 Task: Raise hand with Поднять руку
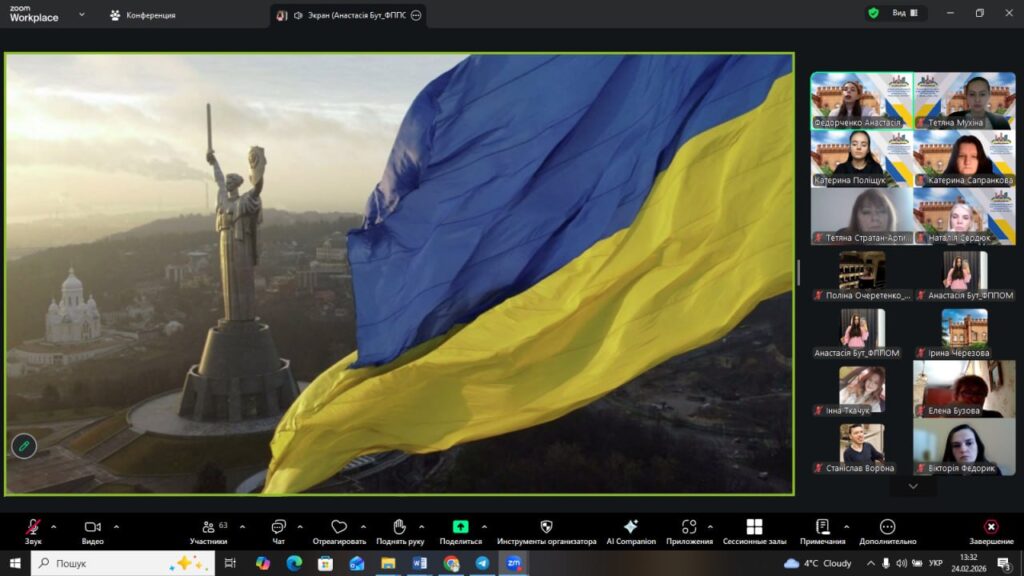(399, 527)
